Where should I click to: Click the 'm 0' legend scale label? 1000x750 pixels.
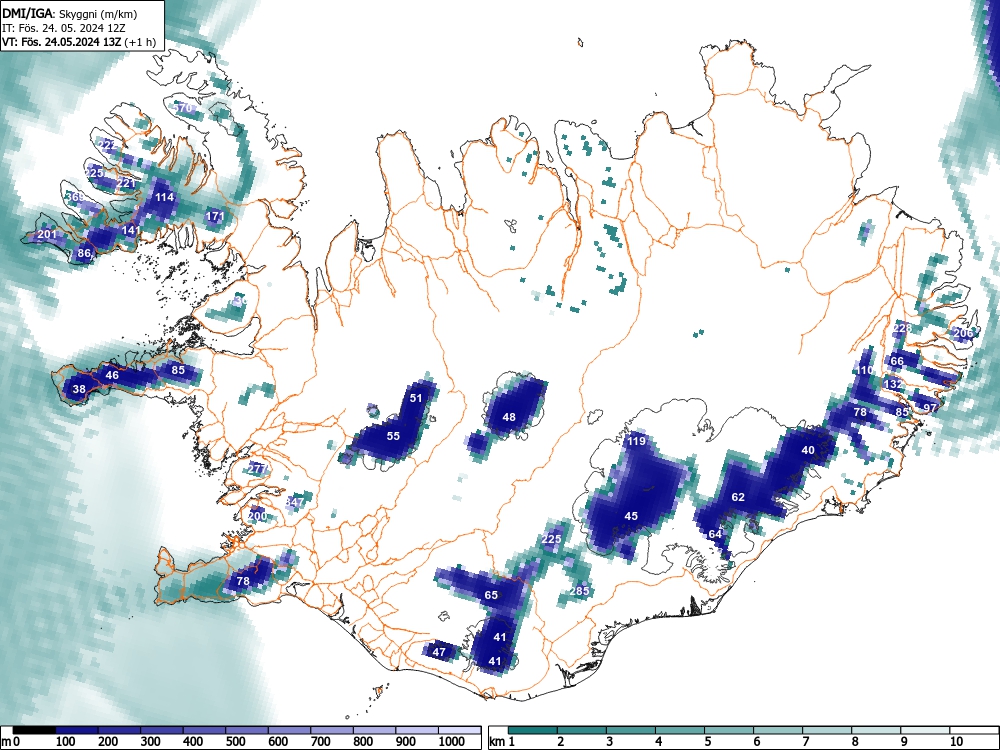pos(11,741)
